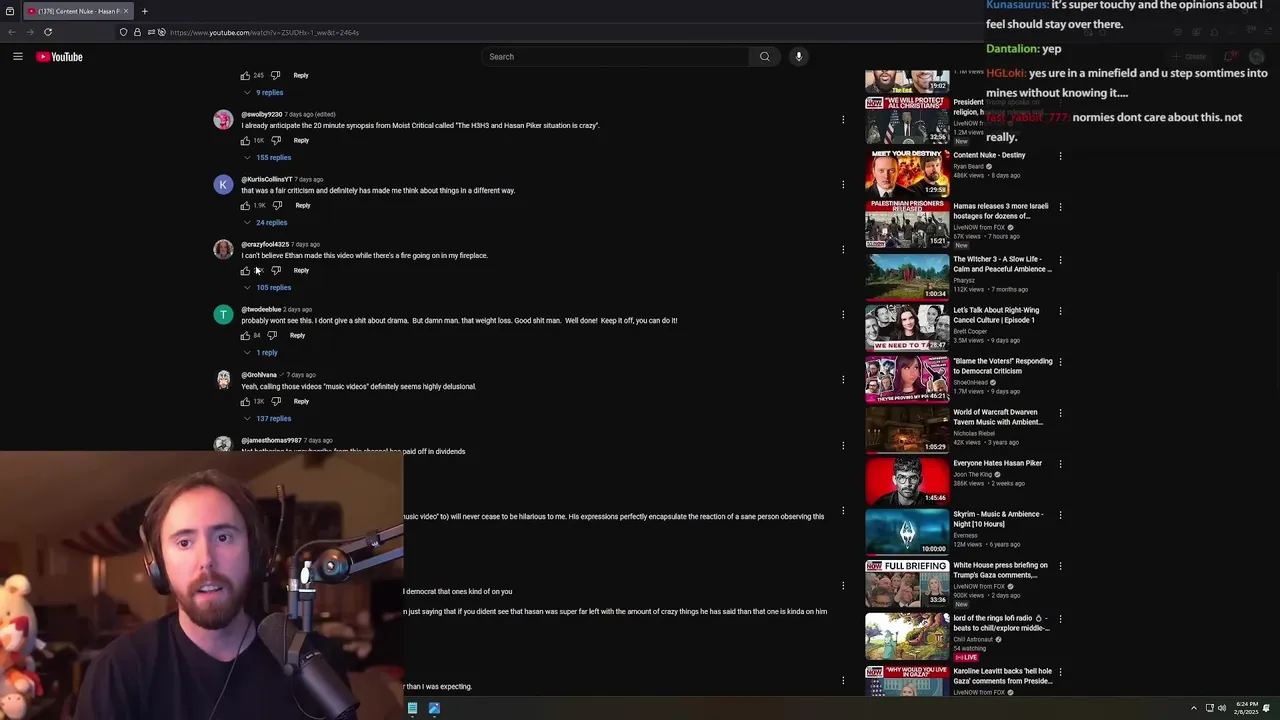
Task: Close the Content Nuke browser tab
Action: (x=126, y=11)
